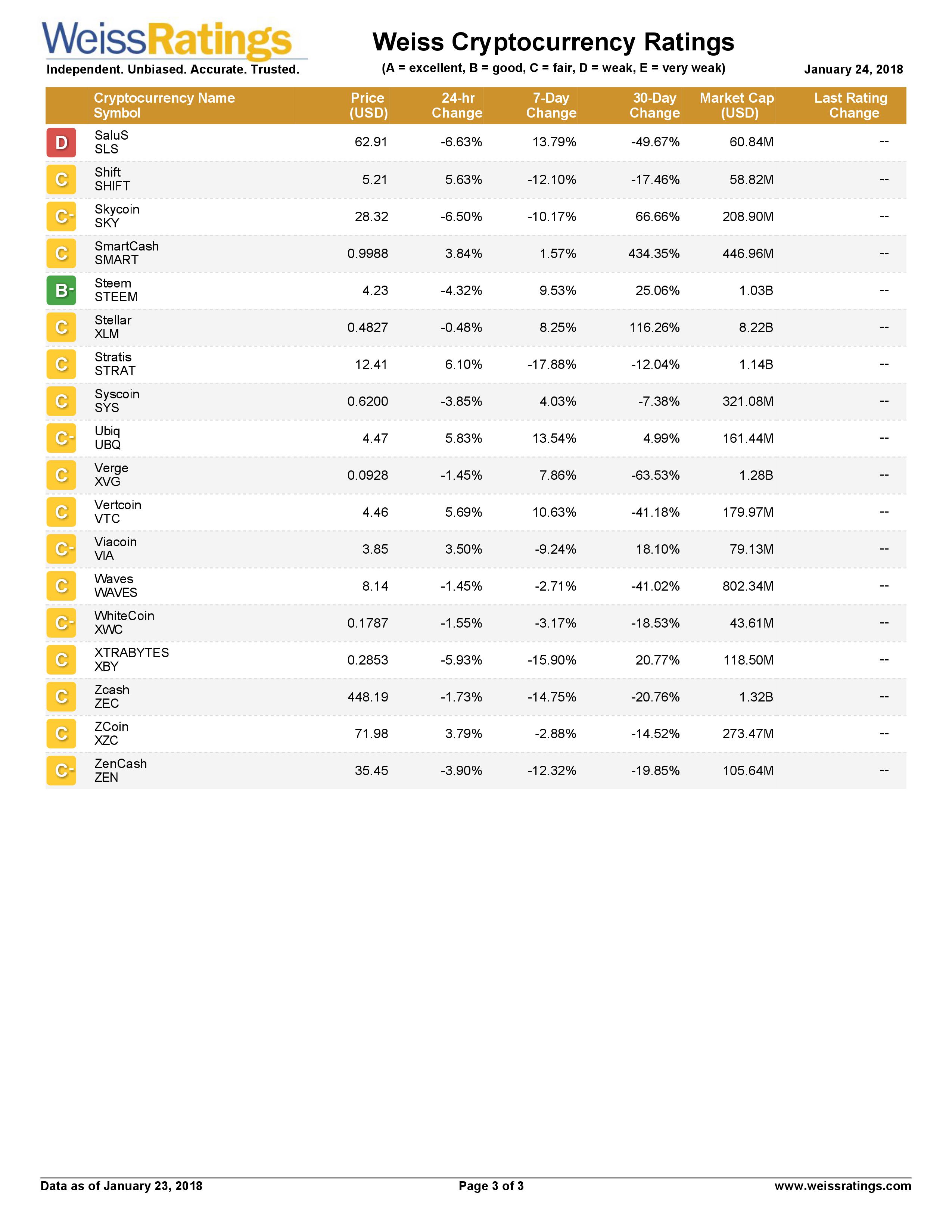Click the Page 3 of 3 footer text
The height and width of the screenshot is (1232, 952).
click(x=491, y=1186)
